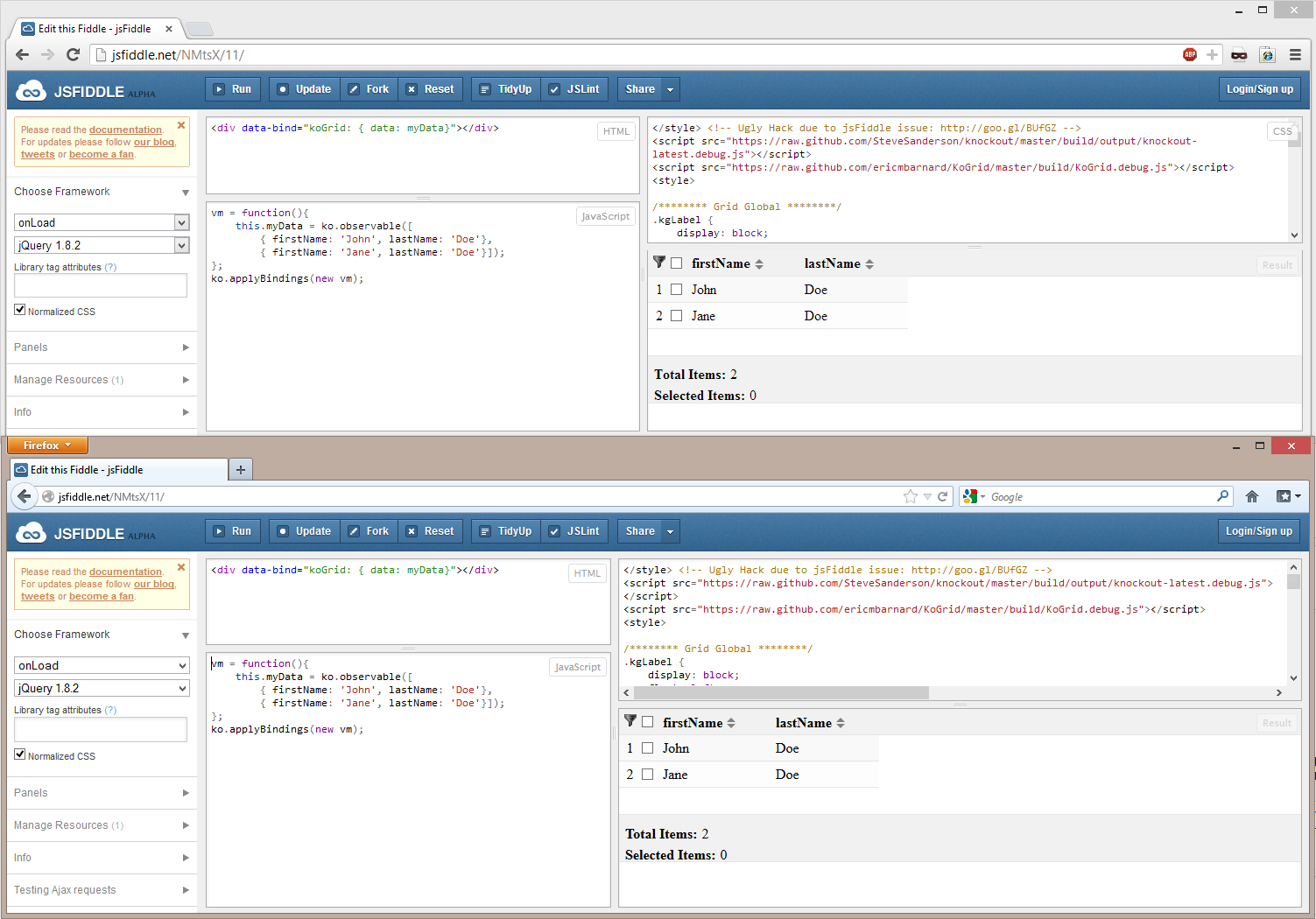Click the Google search box in Firefox

[1098, 496]
